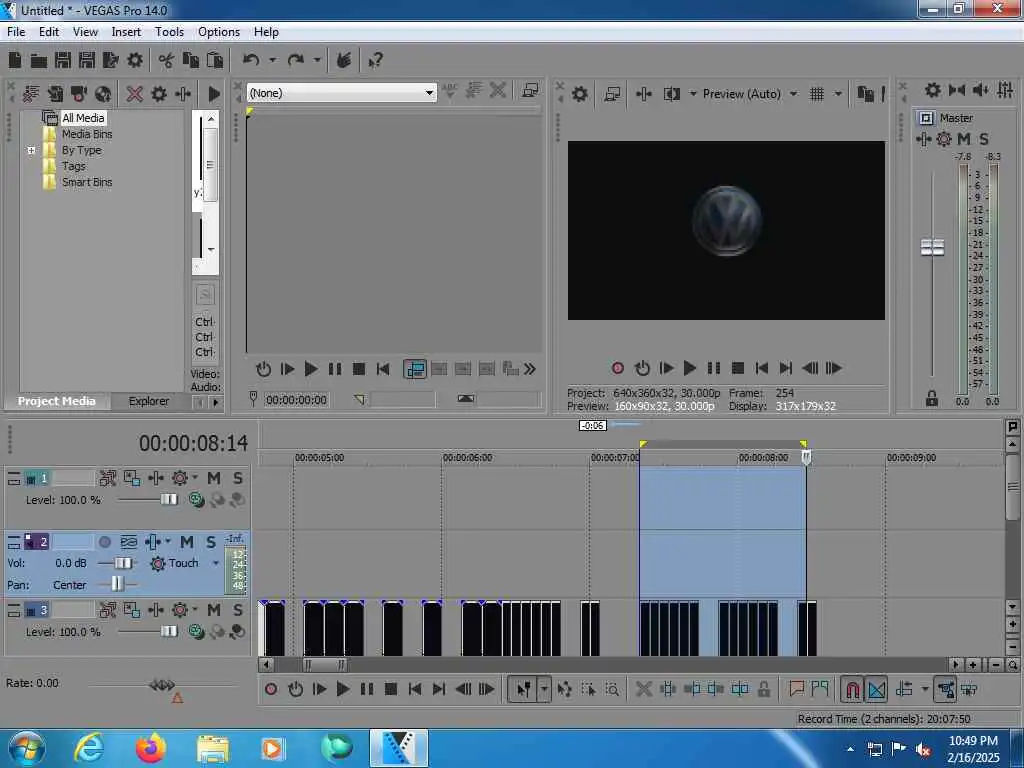Solo video track 3

tap(238, 611)
